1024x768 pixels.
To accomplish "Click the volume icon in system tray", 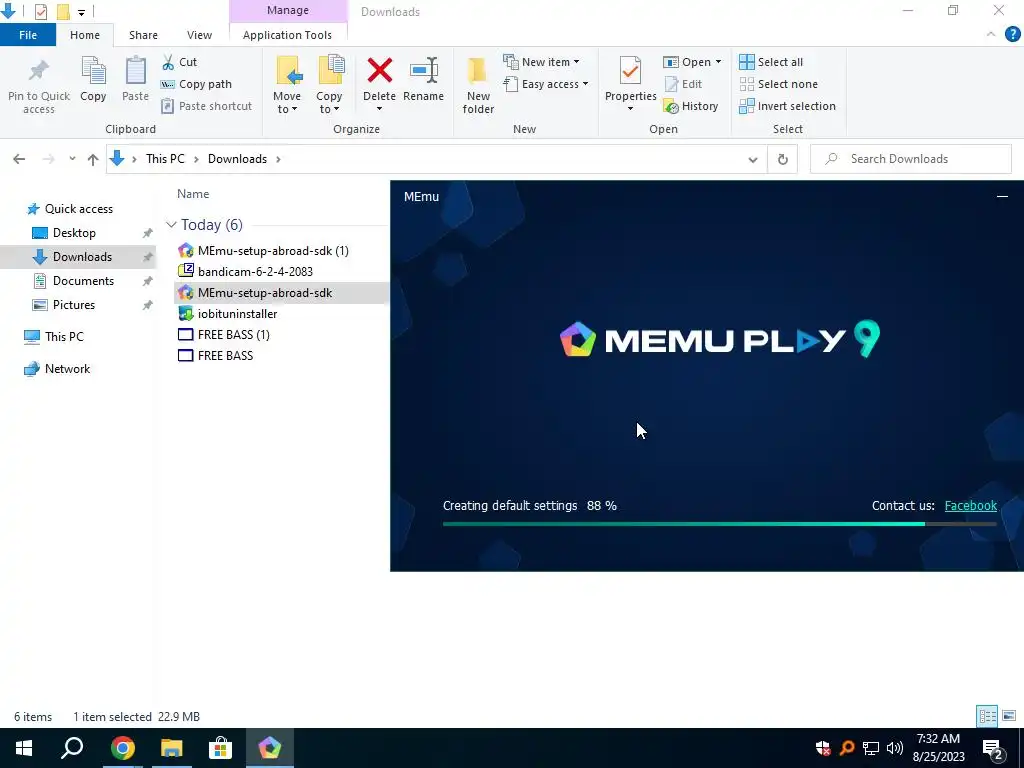I will coord(894,748).
